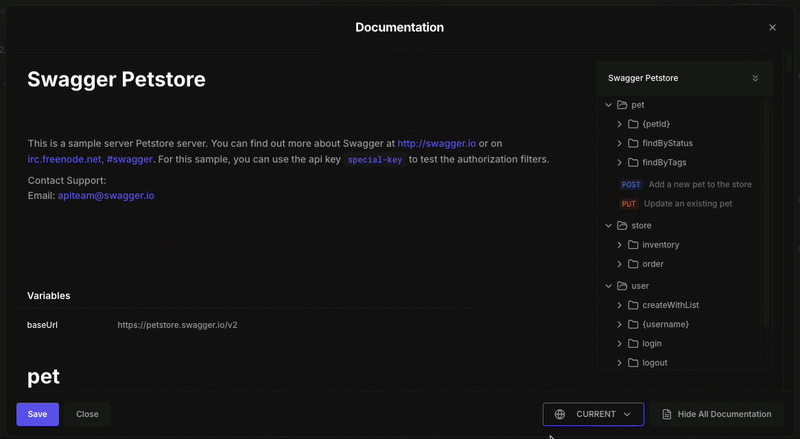Select the createWithList tree label
Viewport: 800px width, 439px height.
(x=670, y=305)
